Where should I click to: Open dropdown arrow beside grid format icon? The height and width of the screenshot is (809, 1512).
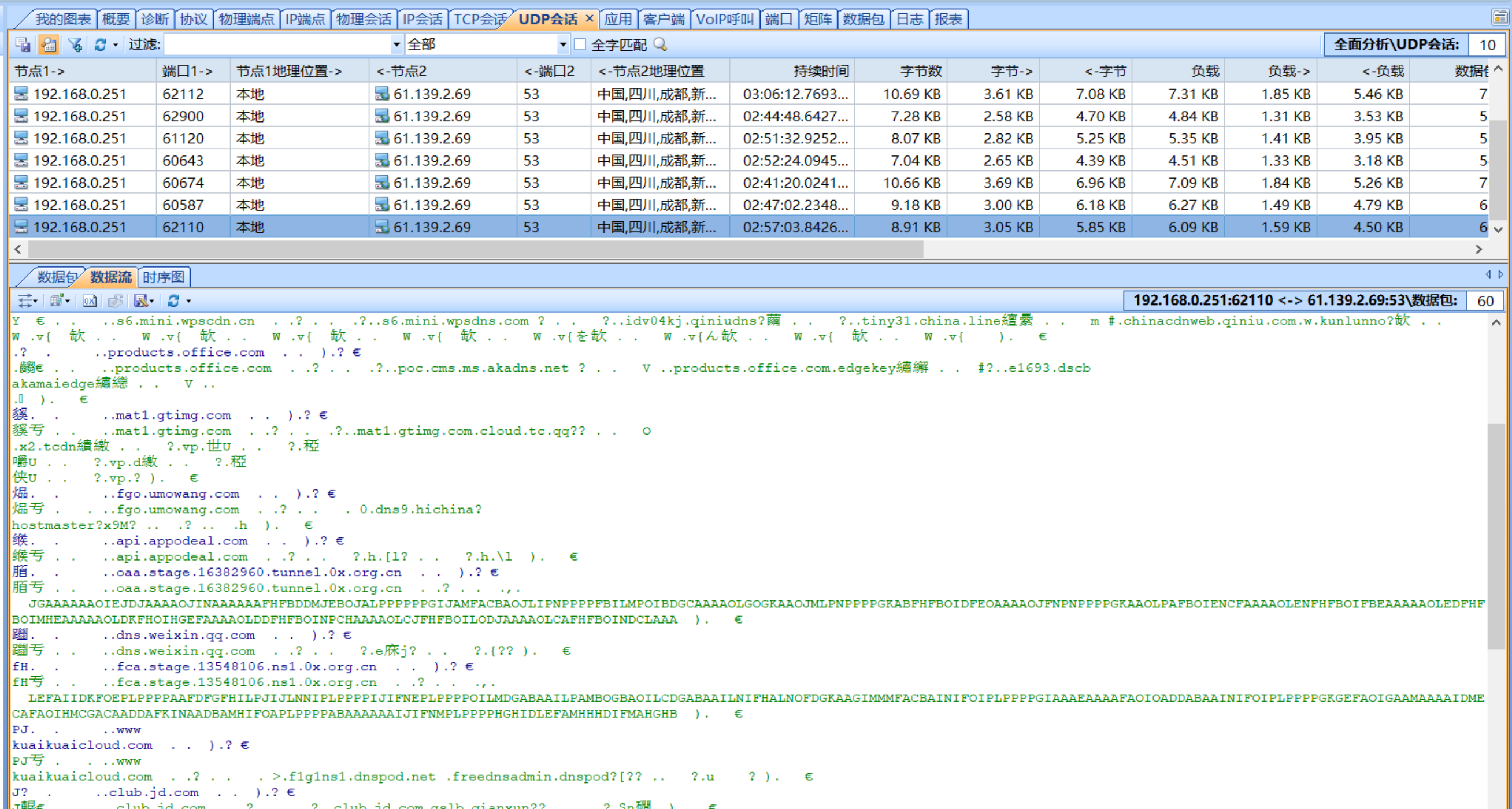[68, 302]
